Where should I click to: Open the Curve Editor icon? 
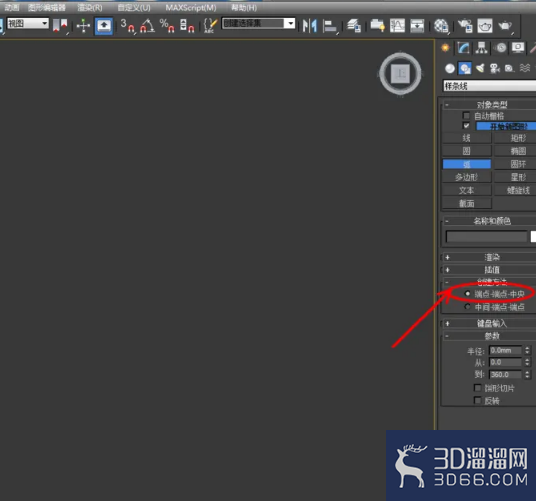pos(397,26)
